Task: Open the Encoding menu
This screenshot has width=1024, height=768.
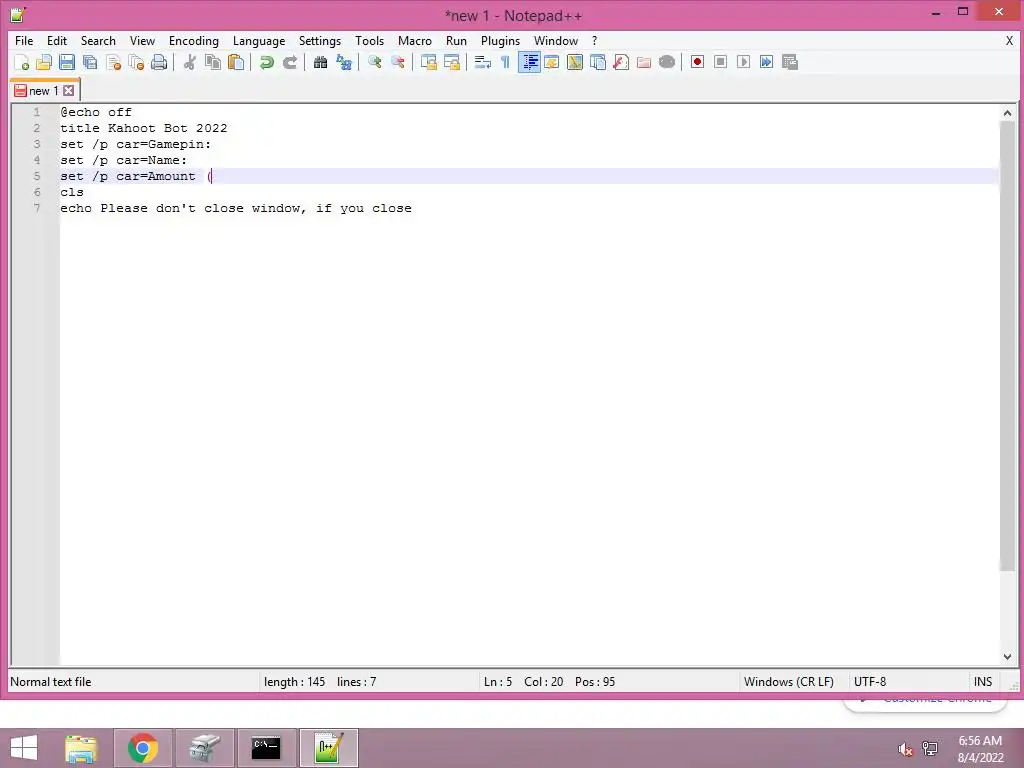Action: pyautogui.click(x=194, y=40)
